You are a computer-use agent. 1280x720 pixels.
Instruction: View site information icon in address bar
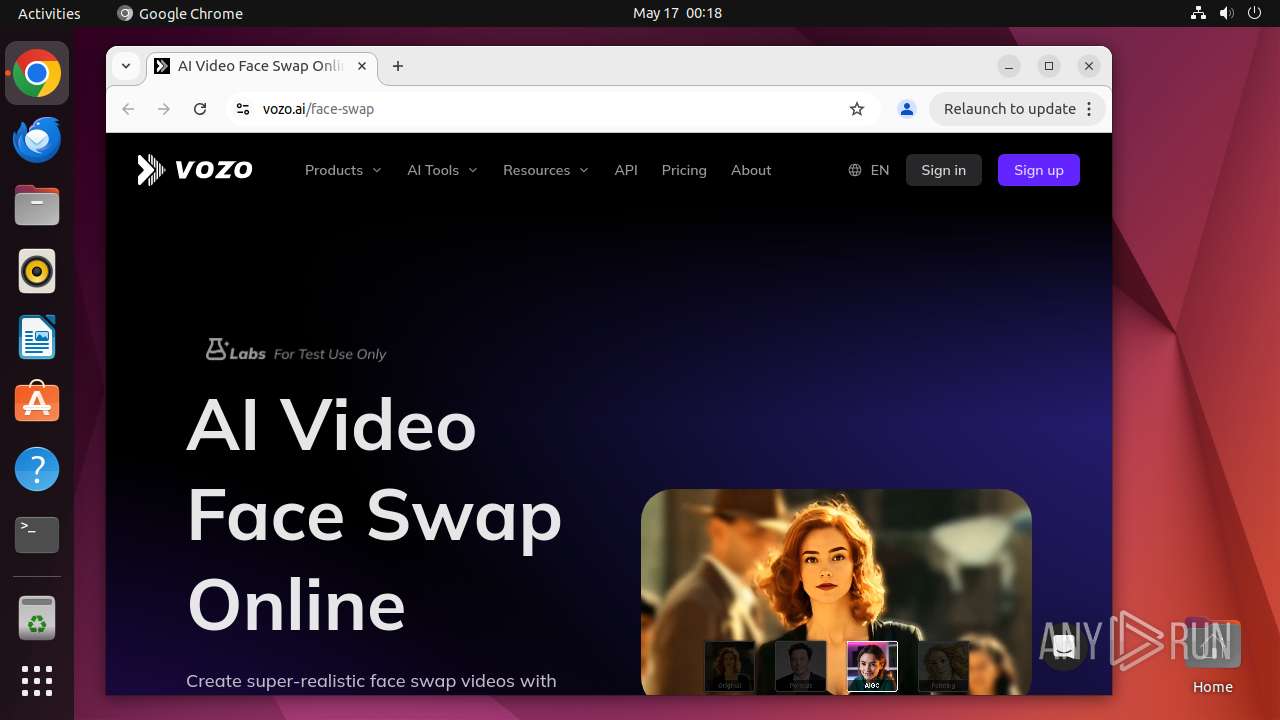click(x=242, y=109)
